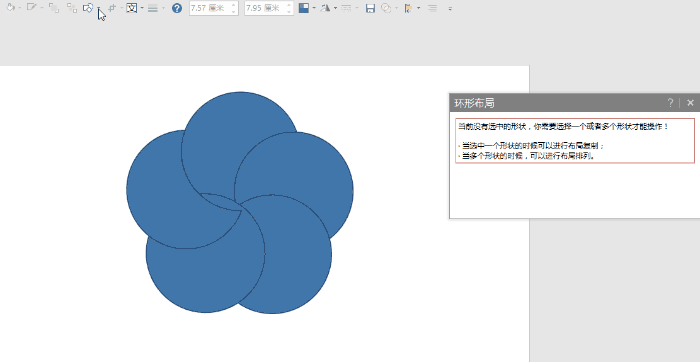Click the boxed picture-frame icon
Viewport: 700px width, 362px height.
coord(132,8)
